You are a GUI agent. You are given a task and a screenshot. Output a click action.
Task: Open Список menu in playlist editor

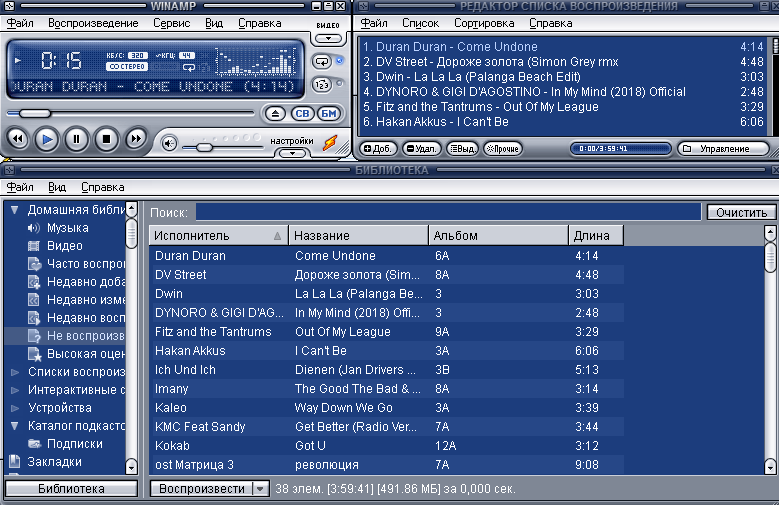(420, 23)
